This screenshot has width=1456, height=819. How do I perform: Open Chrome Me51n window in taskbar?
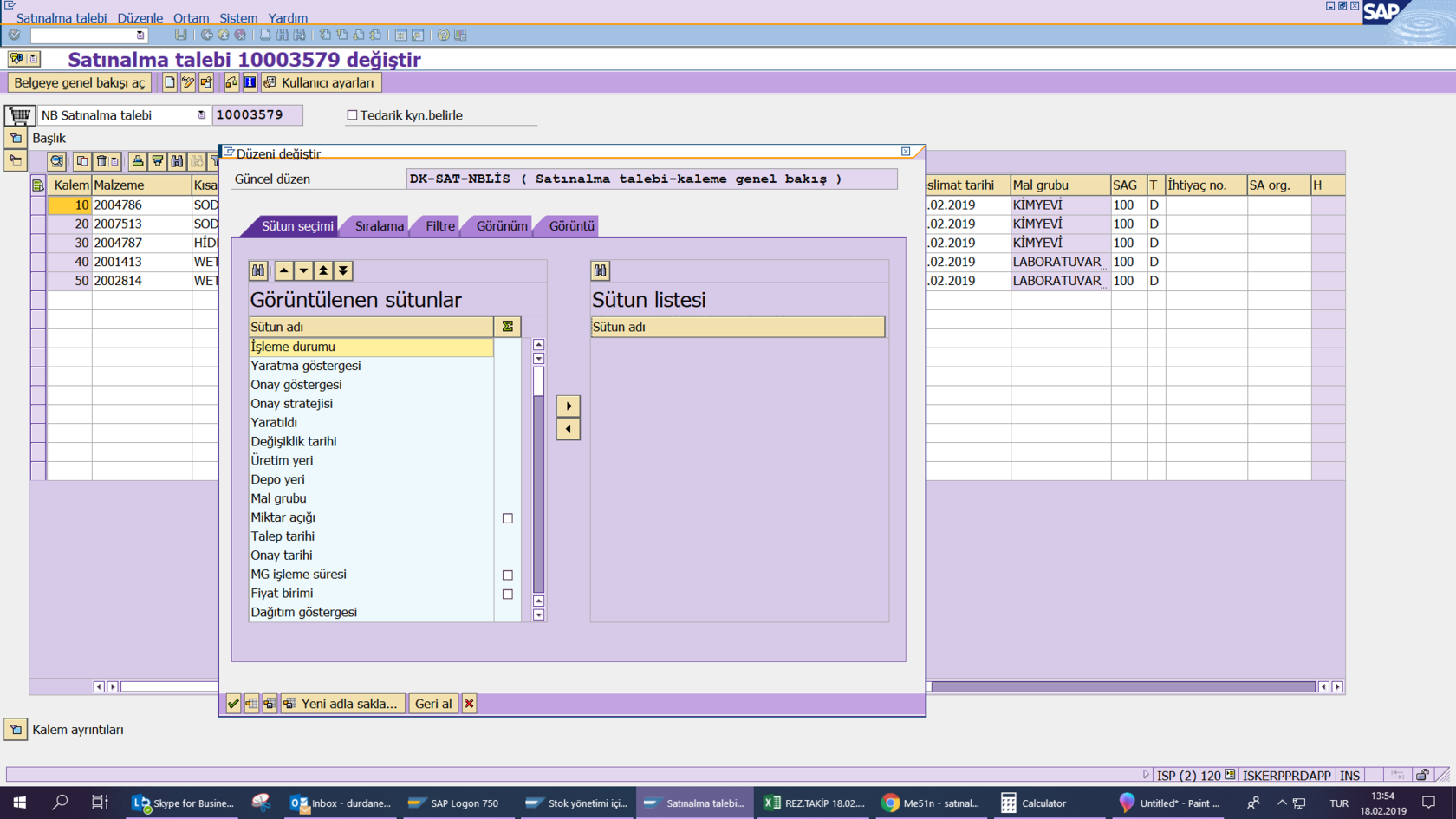931,803
